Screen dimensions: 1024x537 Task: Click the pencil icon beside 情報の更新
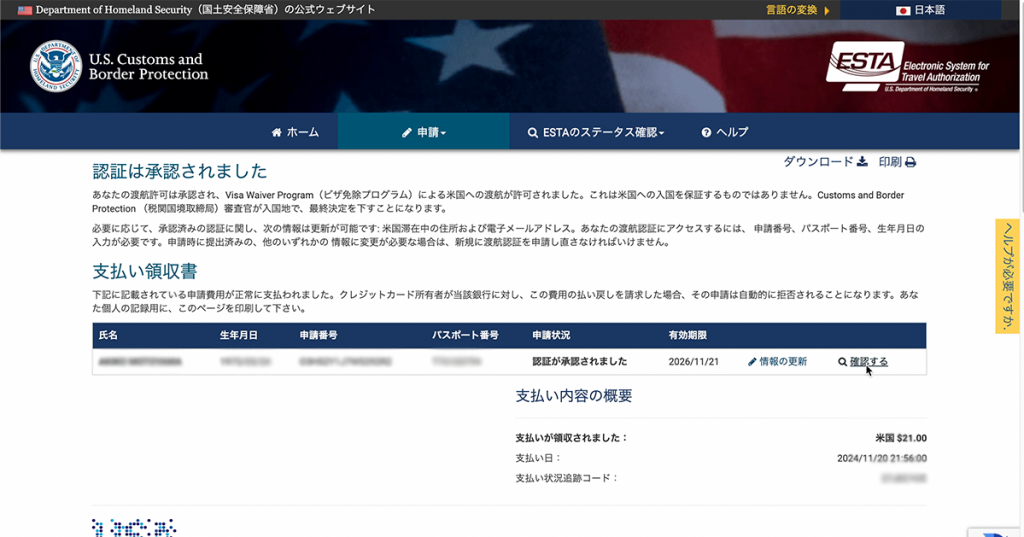point(752,362)
